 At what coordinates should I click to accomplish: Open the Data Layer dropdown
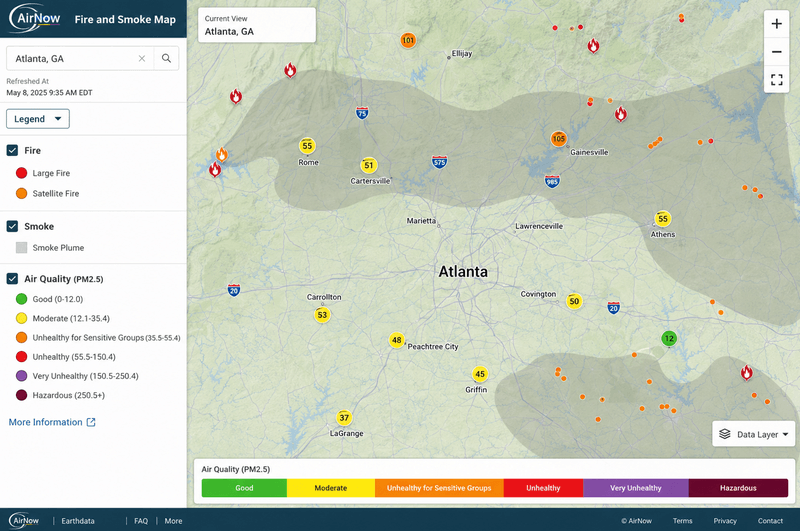pos(754,434)
